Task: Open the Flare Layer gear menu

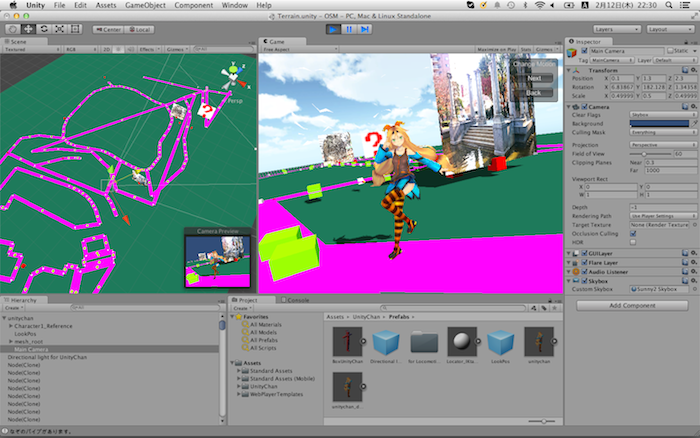Action: (693, 263)
